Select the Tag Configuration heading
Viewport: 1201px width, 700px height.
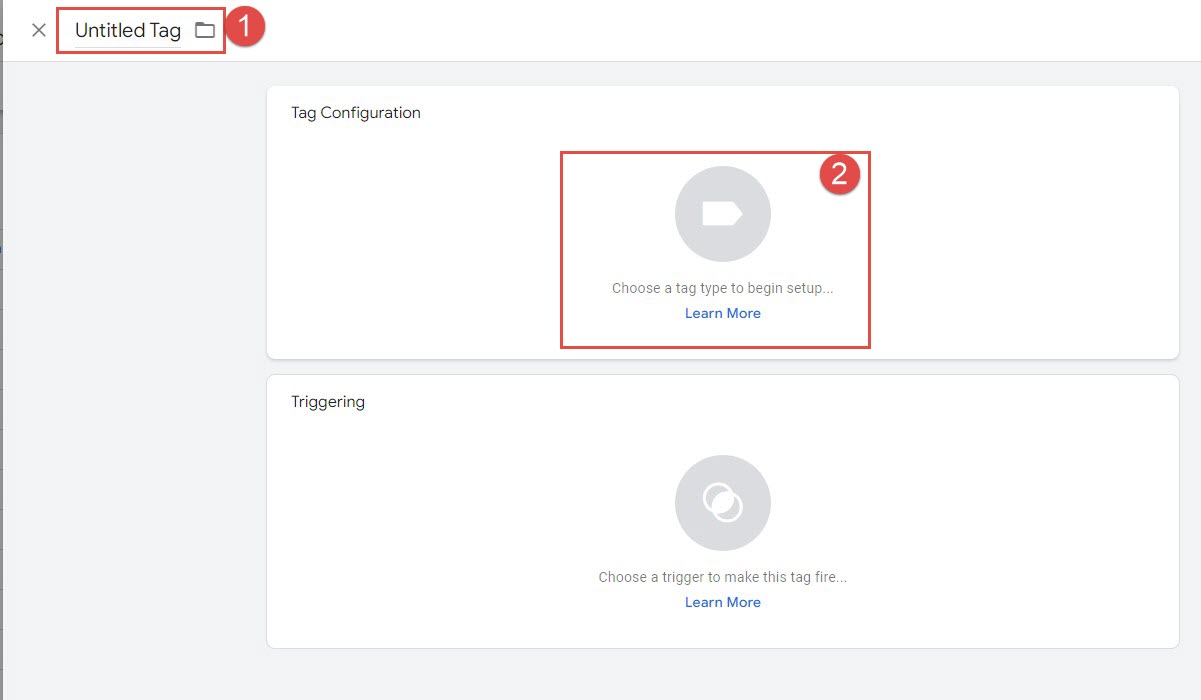click(355, 113)
